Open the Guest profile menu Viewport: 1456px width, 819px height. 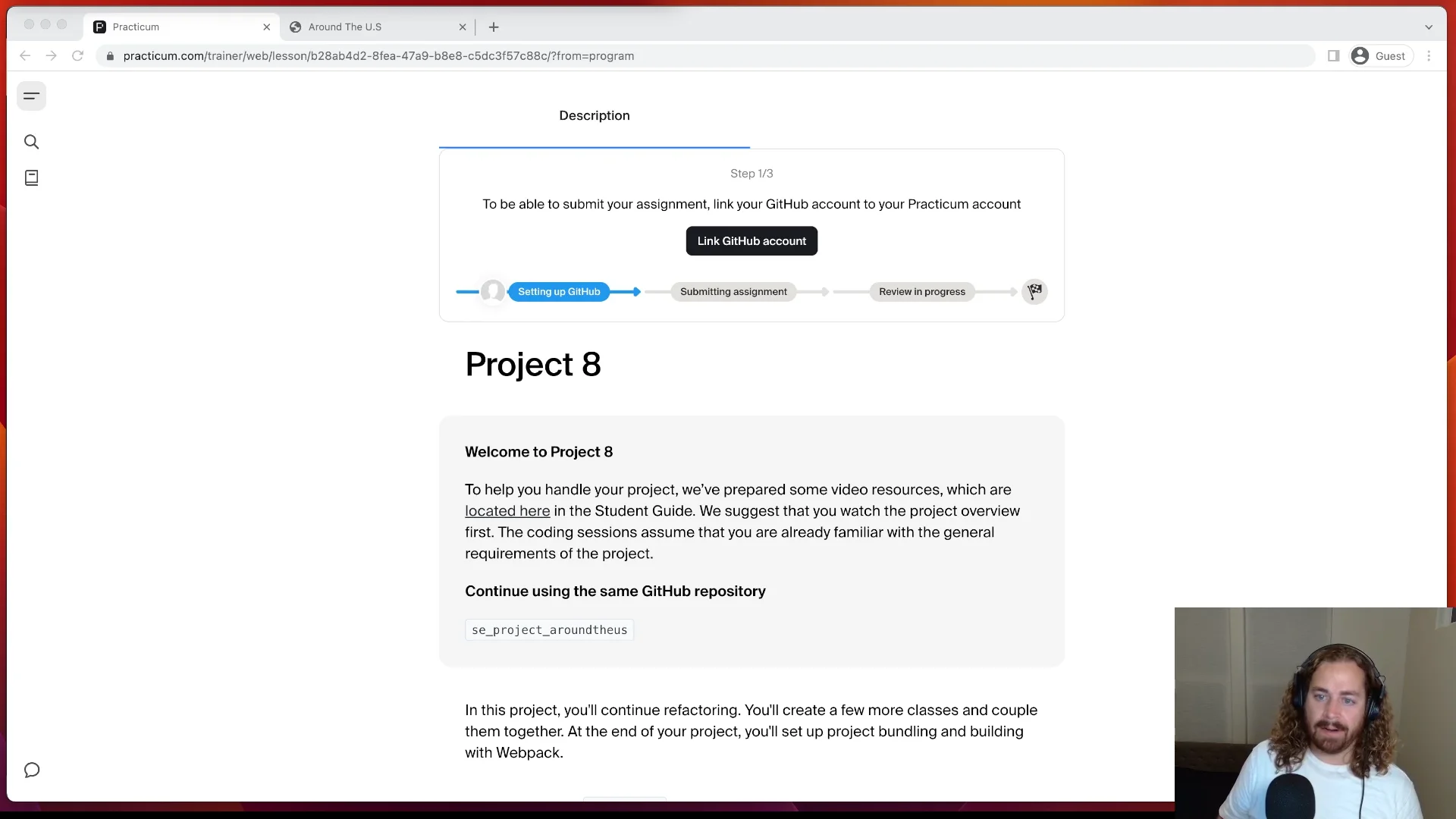click(1379, 55)
